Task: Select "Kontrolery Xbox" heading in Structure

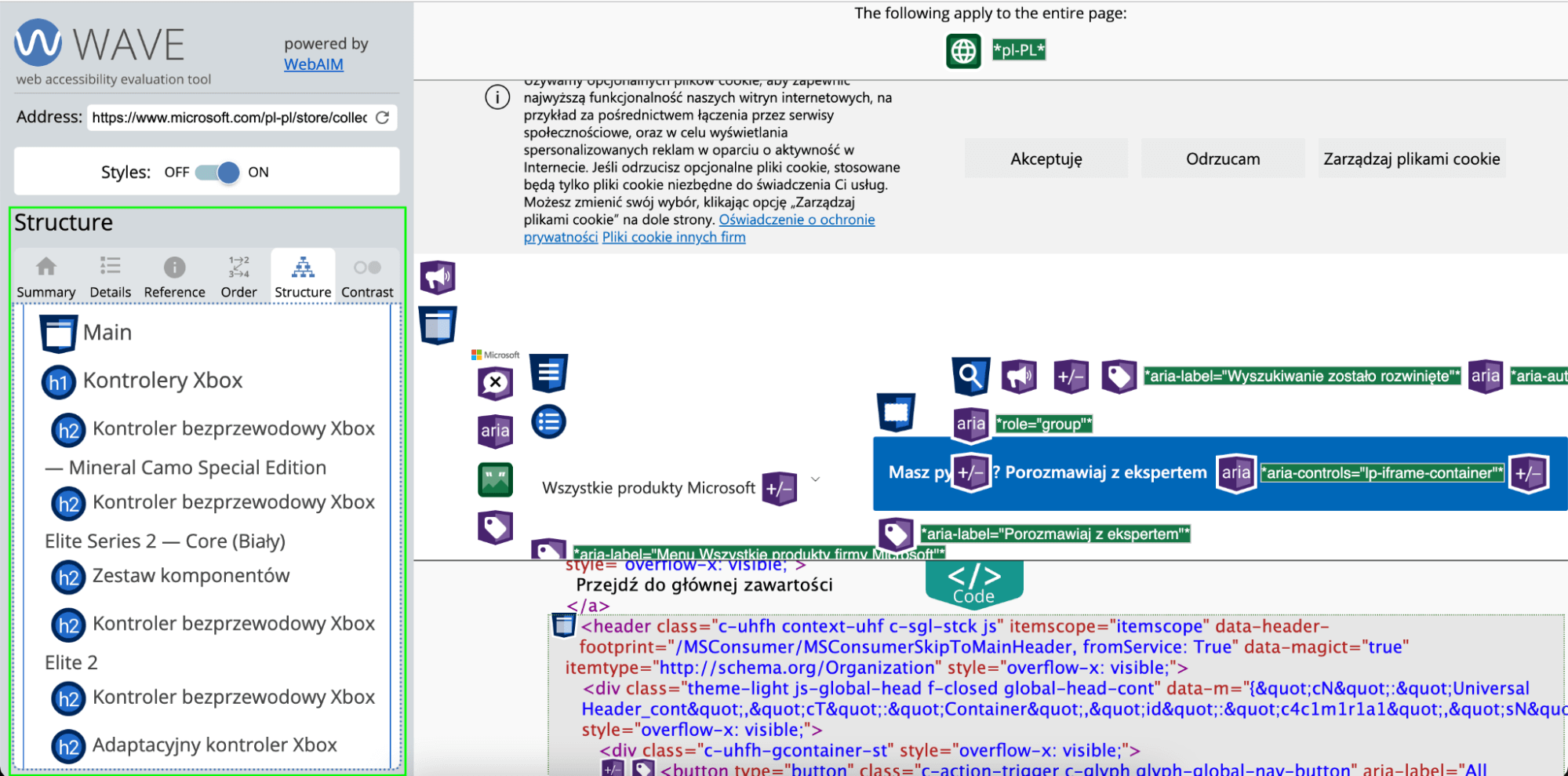Action: (162, 381)
